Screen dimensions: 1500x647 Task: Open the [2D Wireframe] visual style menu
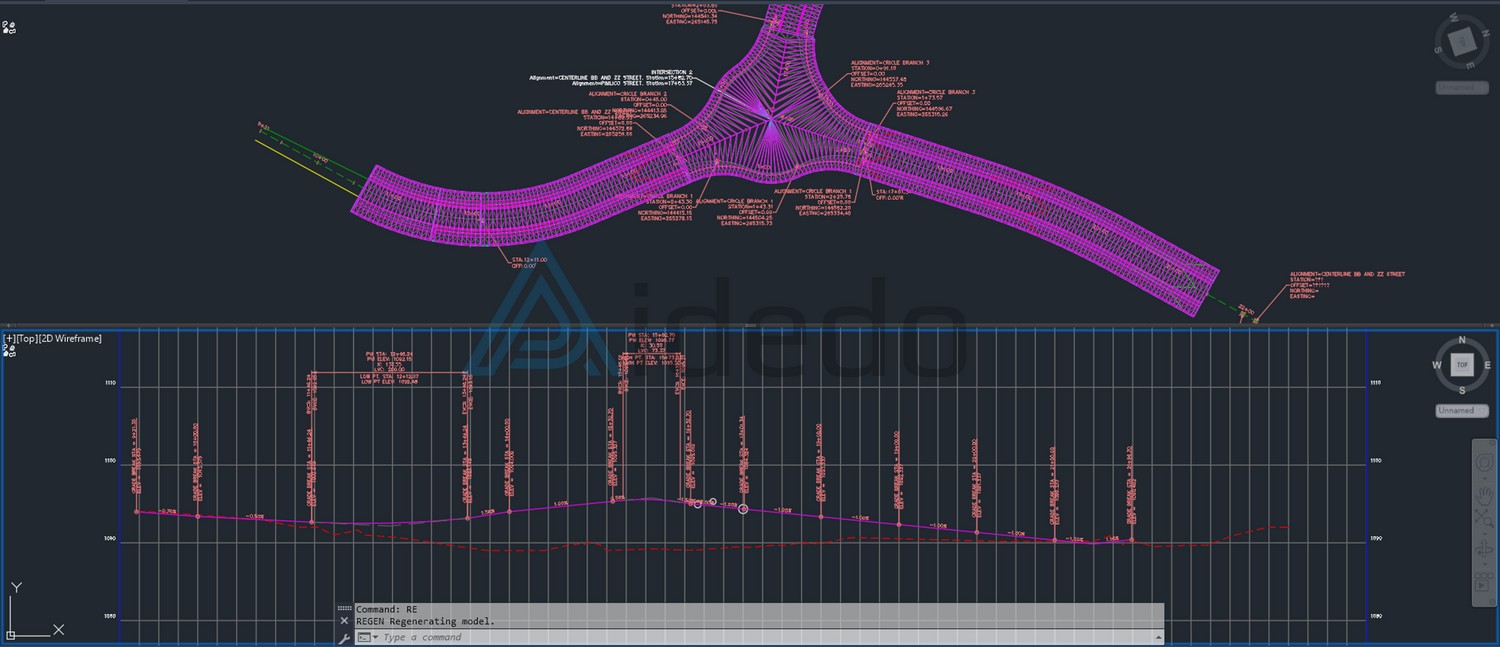(x=71, y=339)
